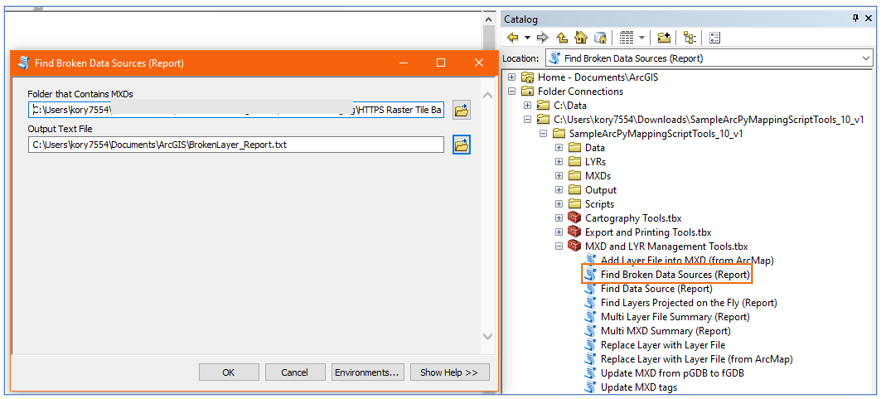Open view type dropdown arrow
The height and width of the screenshot is (399, 883).
(641, 38)
